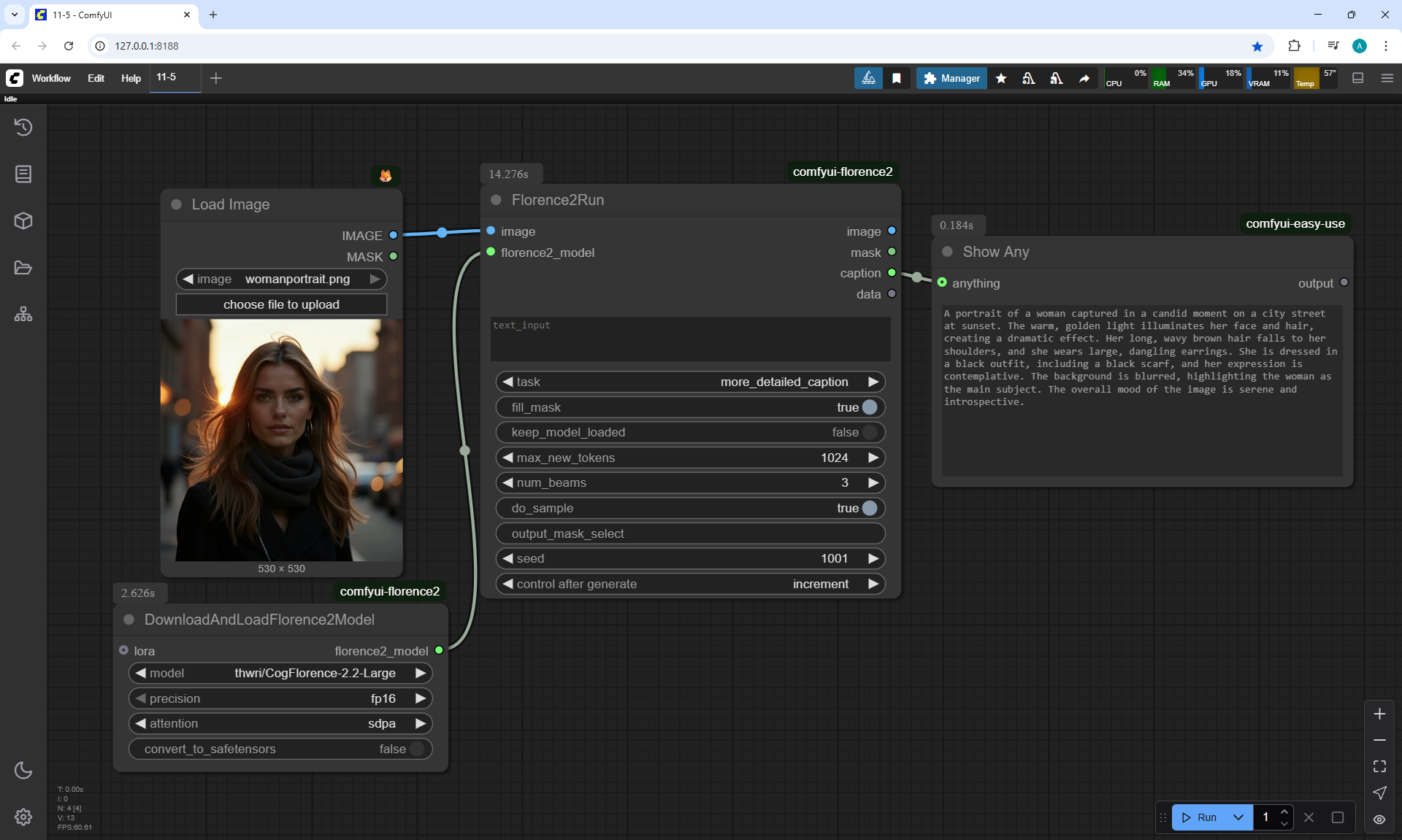Toggle convert_to_safetensors switch
1402x840 pixels.
click(x=416, y=749)
